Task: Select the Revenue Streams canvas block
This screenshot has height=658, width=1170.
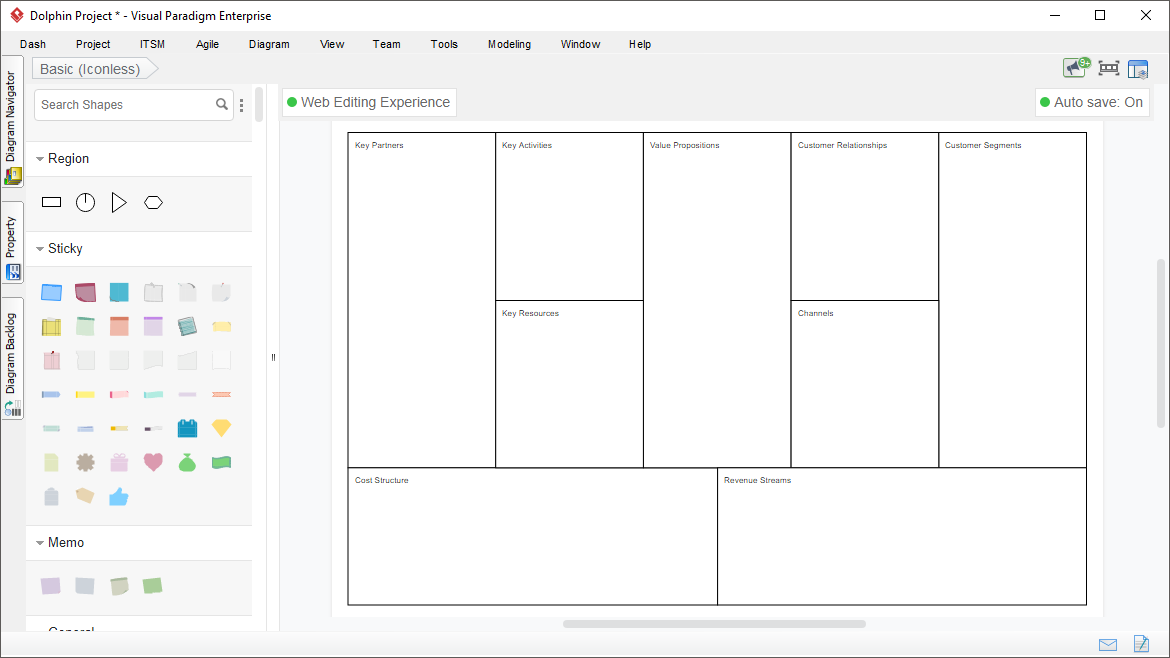Action: pos(902,536)
